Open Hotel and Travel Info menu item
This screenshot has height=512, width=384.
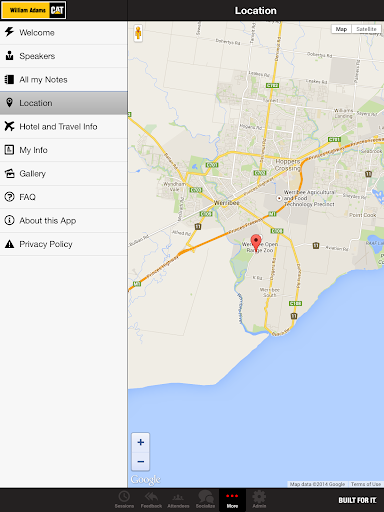pyautogui.click(x=64, y=127)
